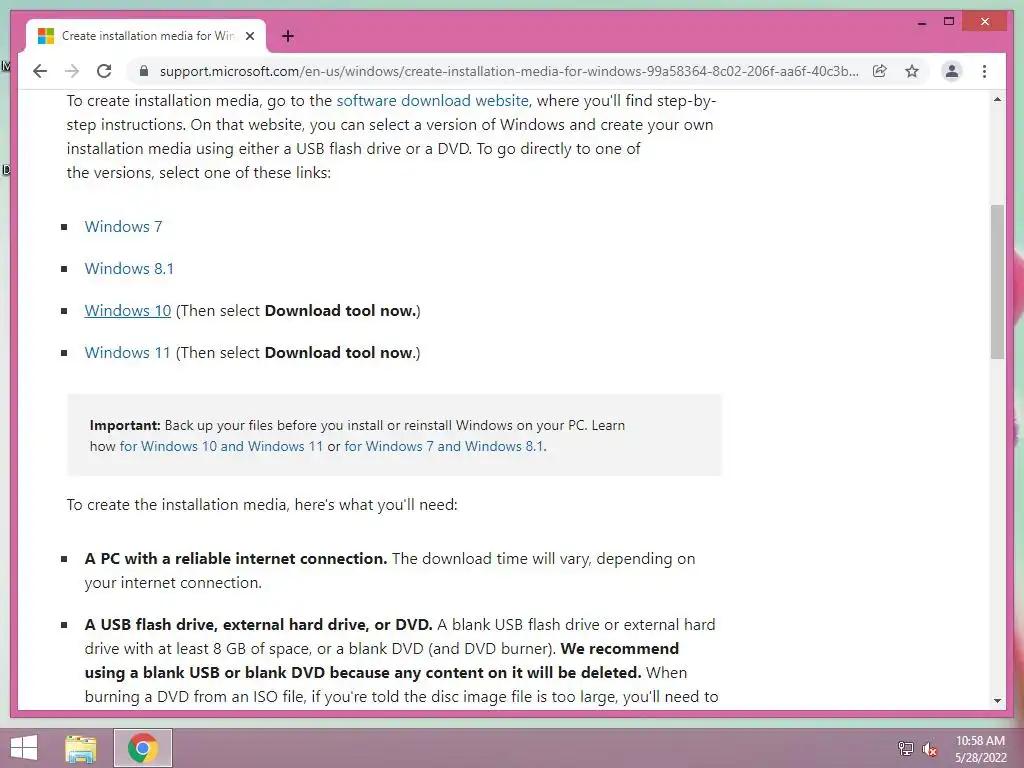Viewport: 1024px width, 768px height.
Task: Click the address bar URL
Action: (x=509, y=71)
